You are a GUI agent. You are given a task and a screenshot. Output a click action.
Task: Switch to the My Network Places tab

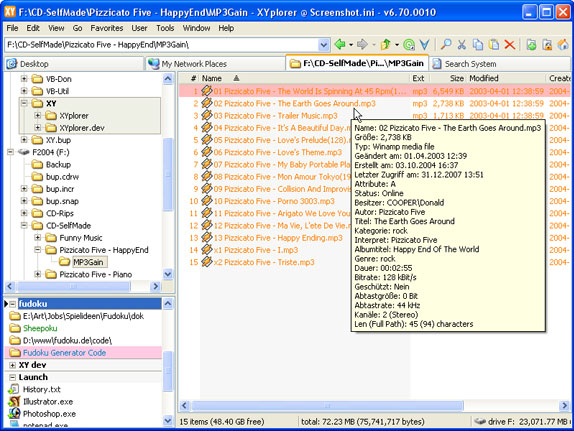tap(215, 64)
